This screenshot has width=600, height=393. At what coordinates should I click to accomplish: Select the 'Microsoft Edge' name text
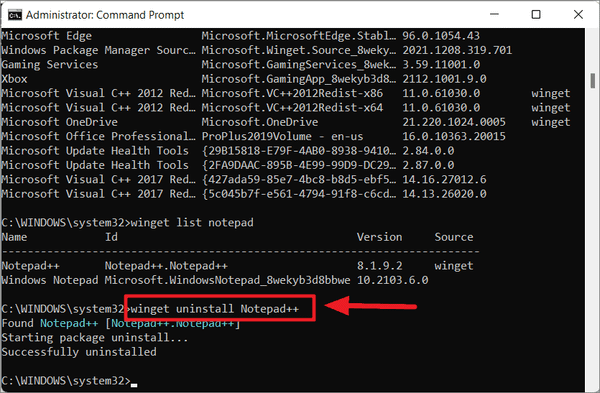pyautogui.click(x=46, y=36)
